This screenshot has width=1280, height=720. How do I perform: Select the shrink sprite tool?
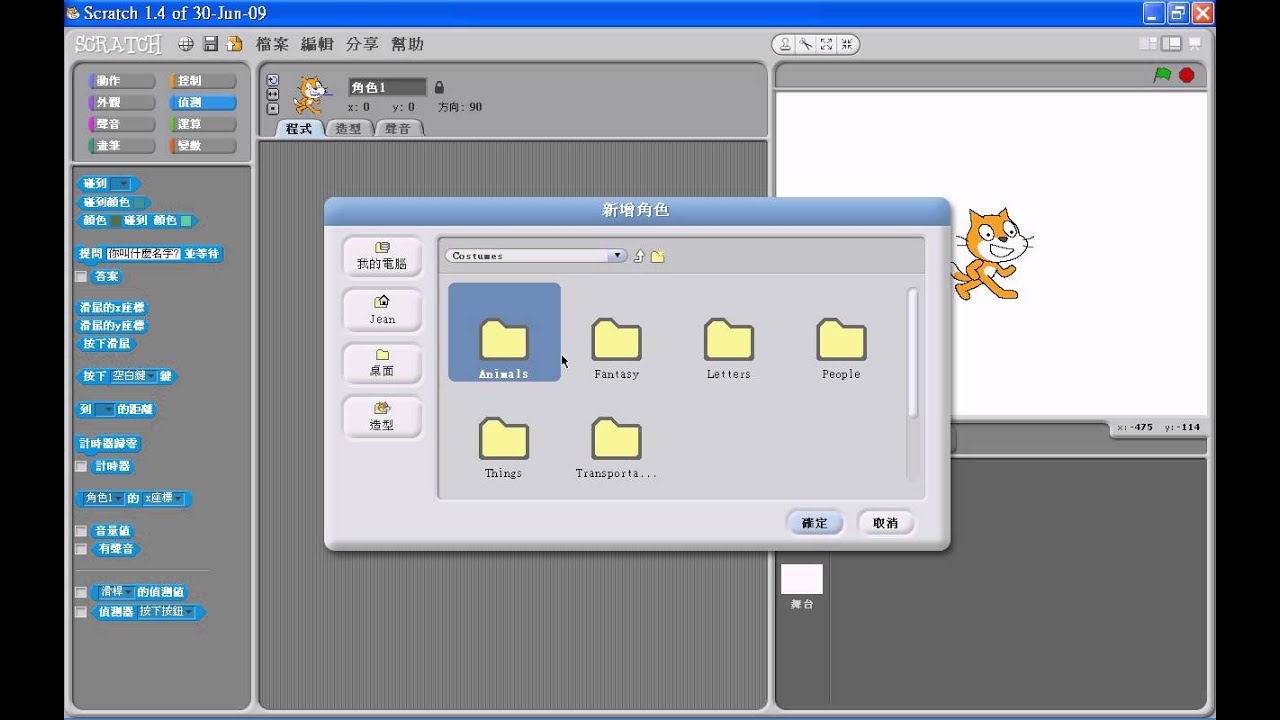pos(847,44)
